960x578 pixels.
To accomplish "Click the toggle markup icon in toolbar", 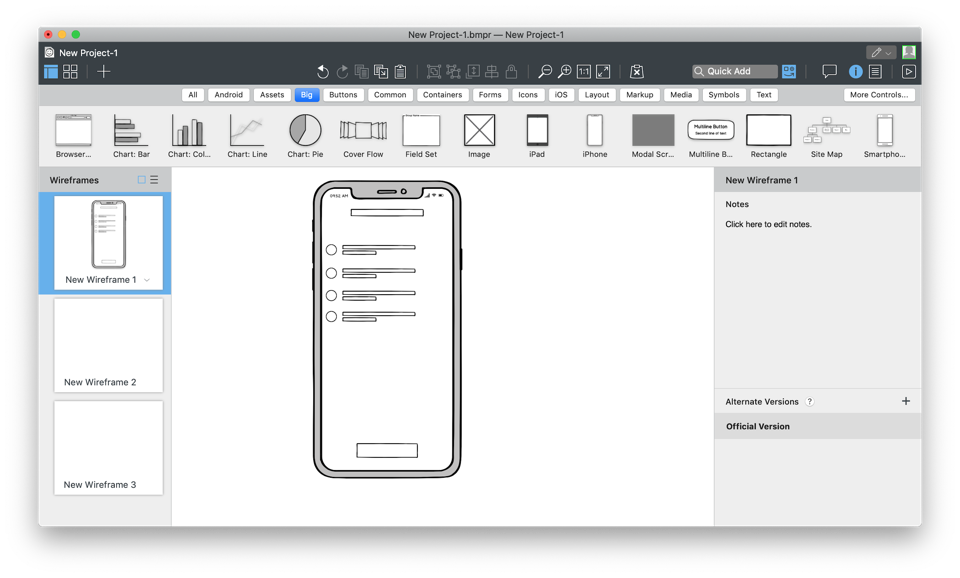I will click(636, 72).
